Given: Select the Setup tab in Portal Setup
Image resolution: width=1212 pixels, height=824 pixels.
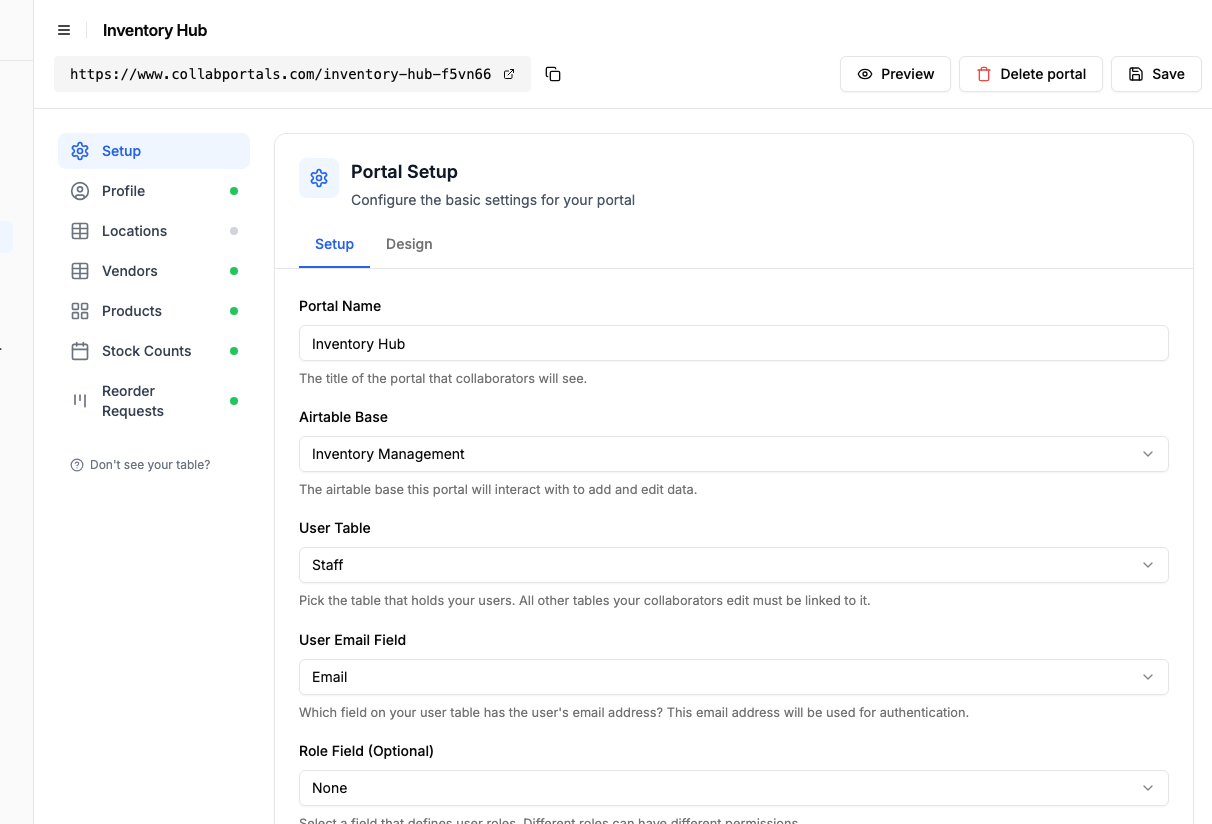Looking at the screenshot, I should [x=334, y=244].
